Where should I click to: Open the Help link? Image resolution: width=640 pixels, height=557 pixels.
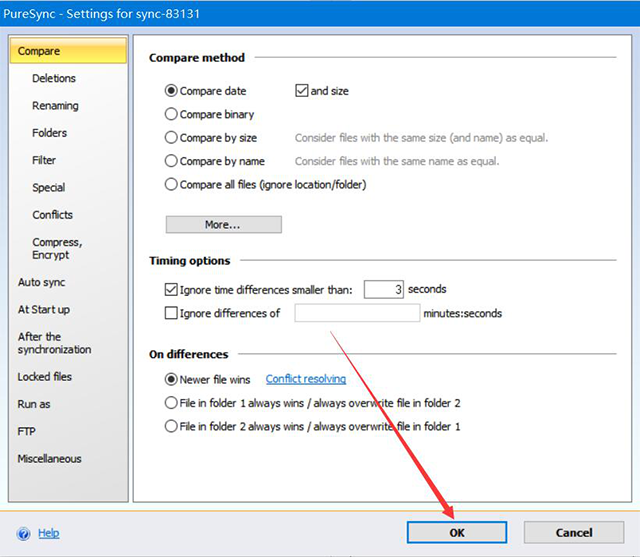point(49,533)
